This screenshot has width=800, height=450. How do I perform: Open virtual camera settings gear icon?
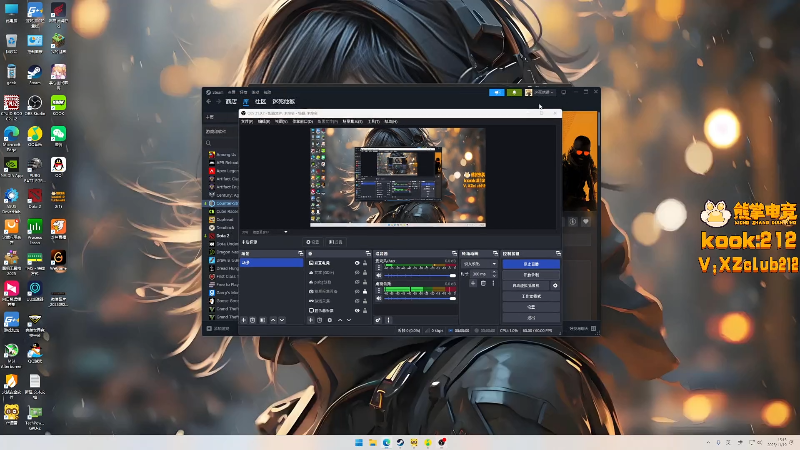pos(555,285)
